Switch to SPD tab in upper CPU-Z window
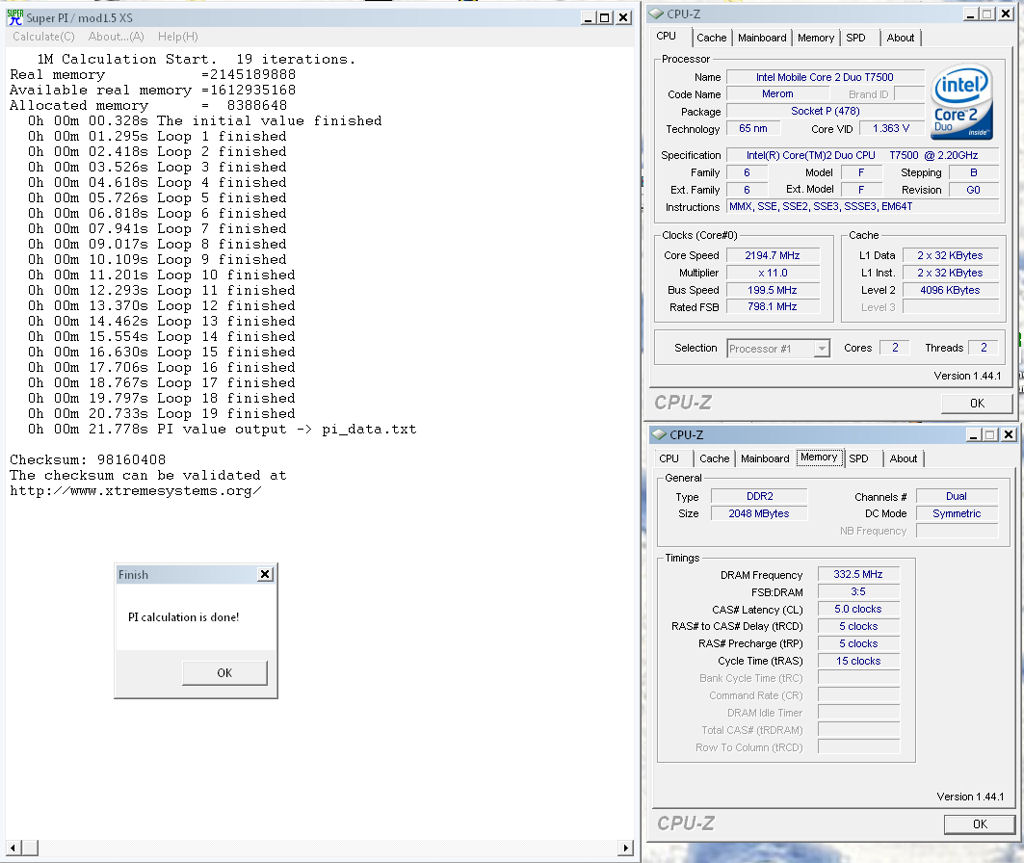The height and width of the screenshot is (863, 1024). pyautogui.click(x=856, y=38)
